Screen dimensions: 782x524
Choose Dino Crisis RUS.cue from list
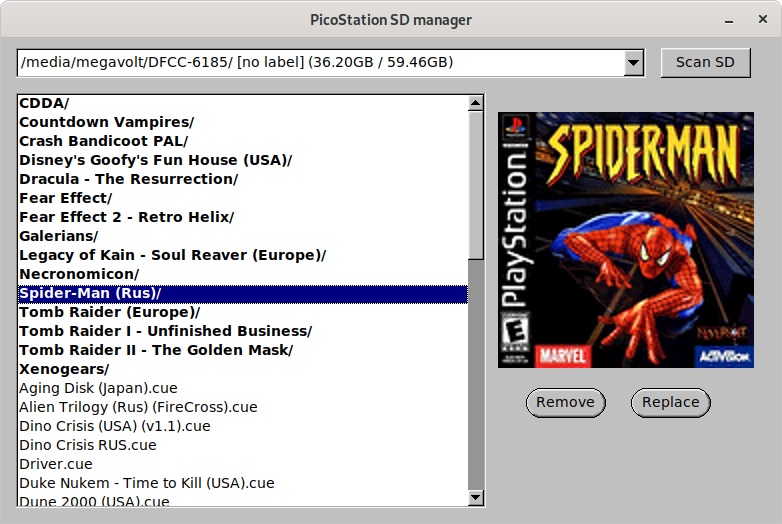[88, 445]
